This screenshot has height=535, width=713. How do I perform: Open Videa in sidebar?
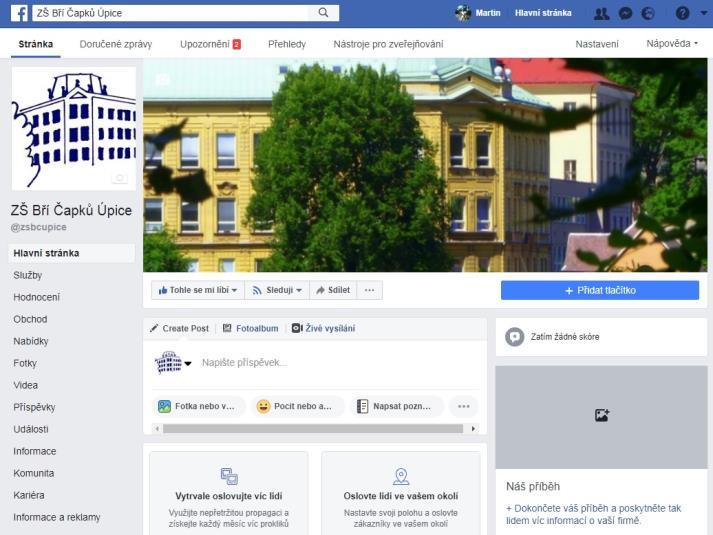coord(25,385)
